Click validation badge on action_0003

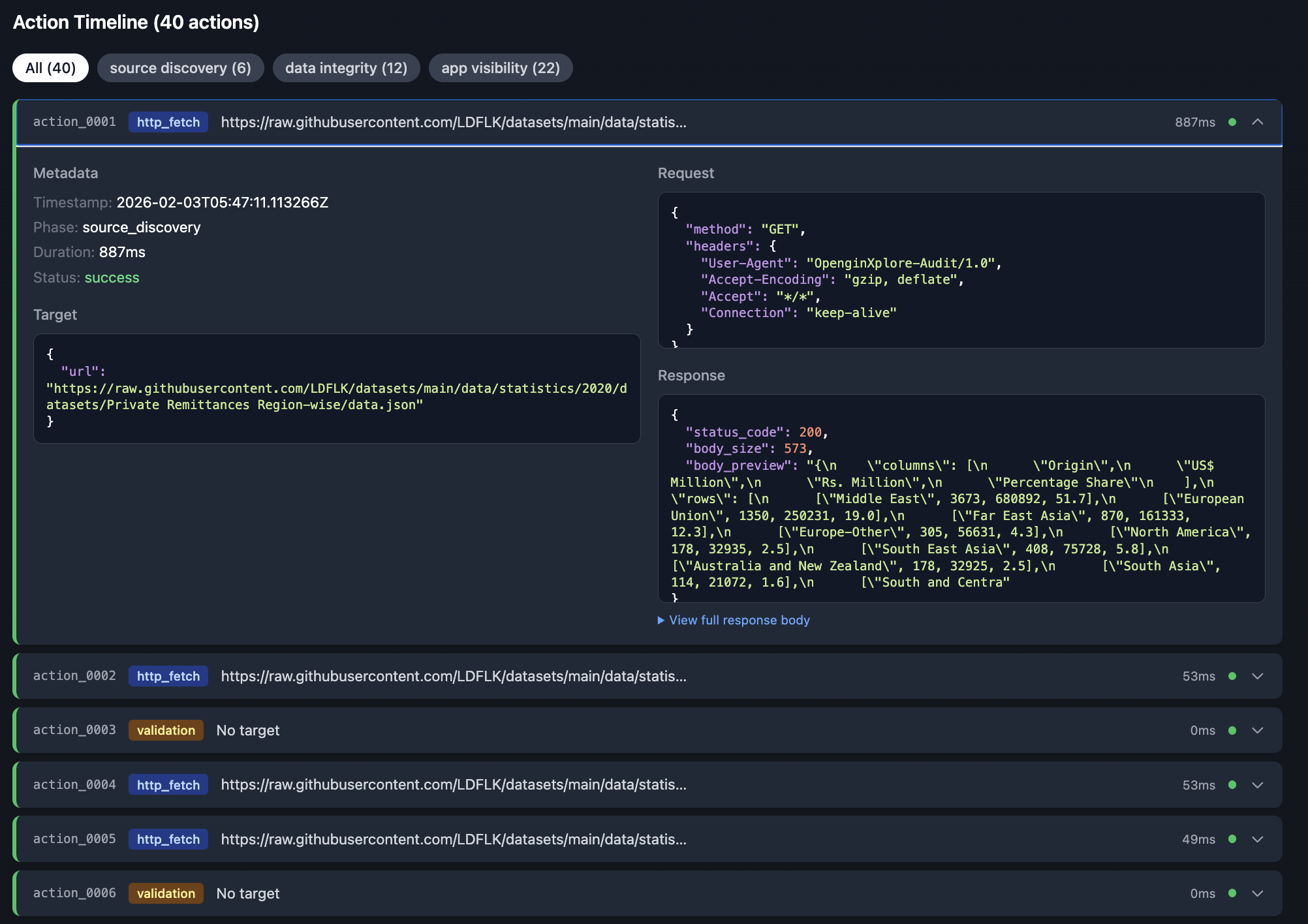coord(166,730)
